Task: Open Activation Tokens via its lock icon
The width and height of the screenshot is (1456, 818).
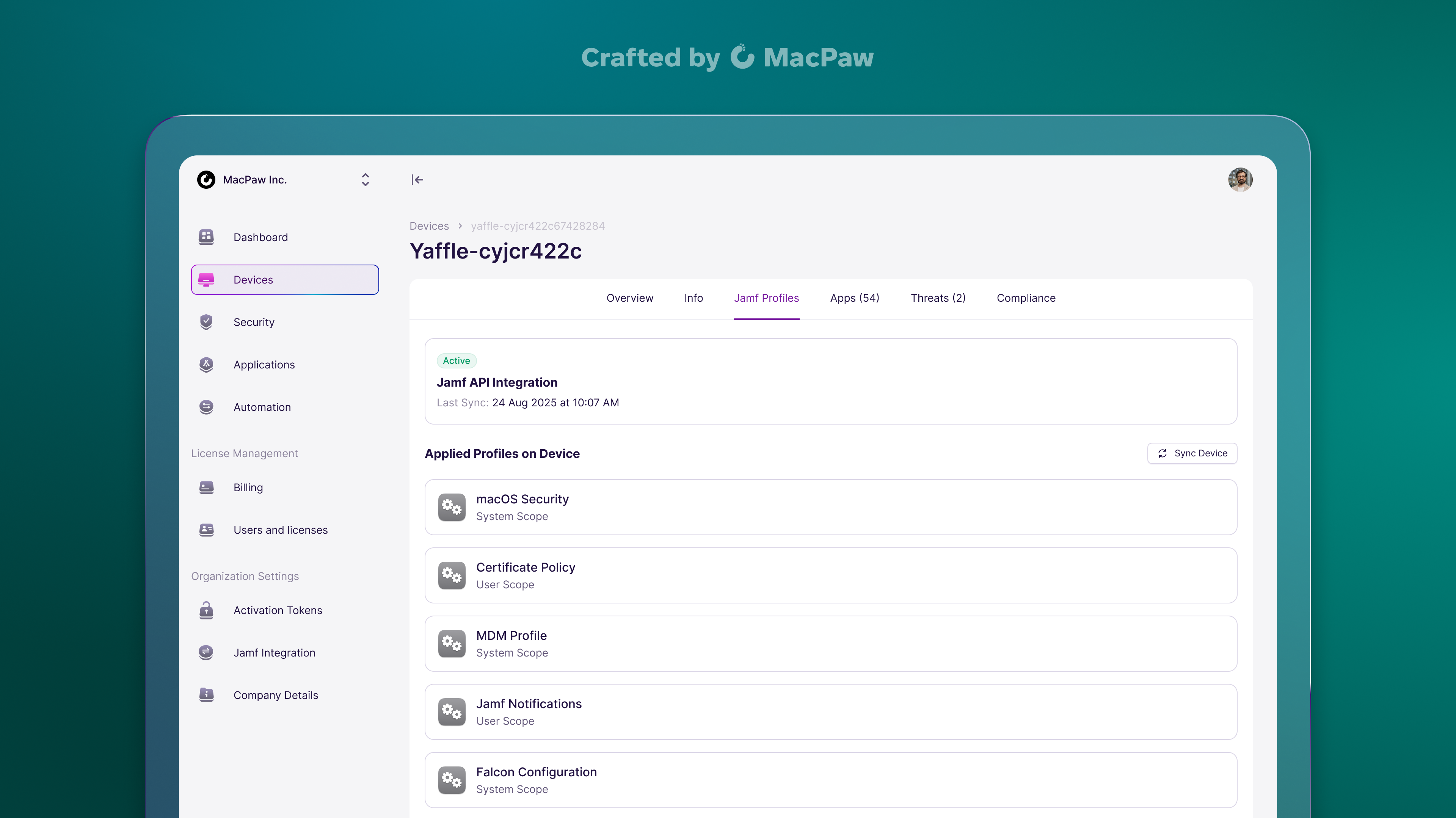Action: (x=206, y=610)
